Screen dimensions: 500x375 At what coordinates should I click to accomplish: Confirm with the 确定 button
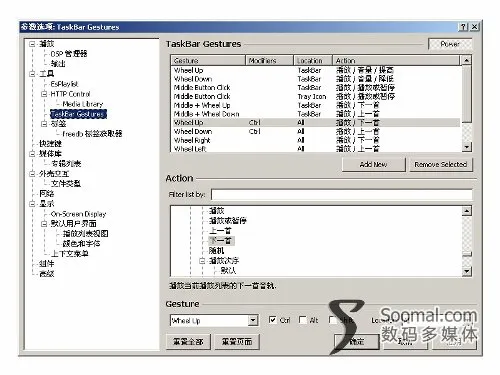[x=357, y=342]
